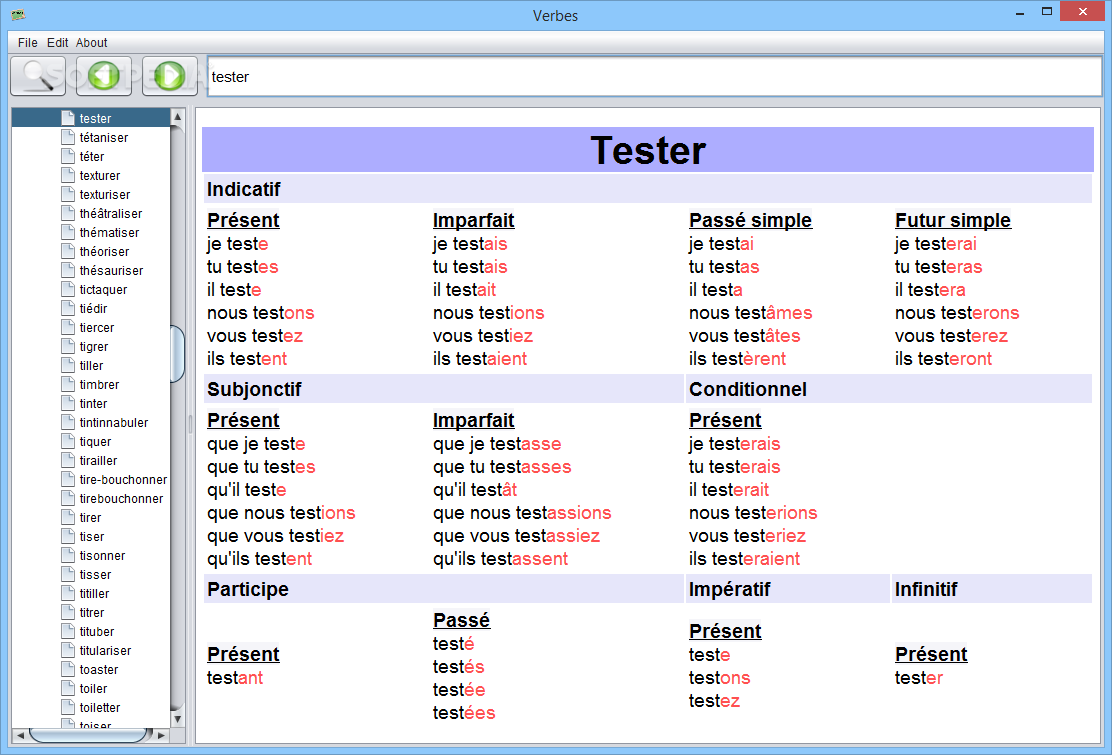Click 'nous testâmes' in Passé simple
The width and height of the screenshot is (1112, 755).
[750, 313]
